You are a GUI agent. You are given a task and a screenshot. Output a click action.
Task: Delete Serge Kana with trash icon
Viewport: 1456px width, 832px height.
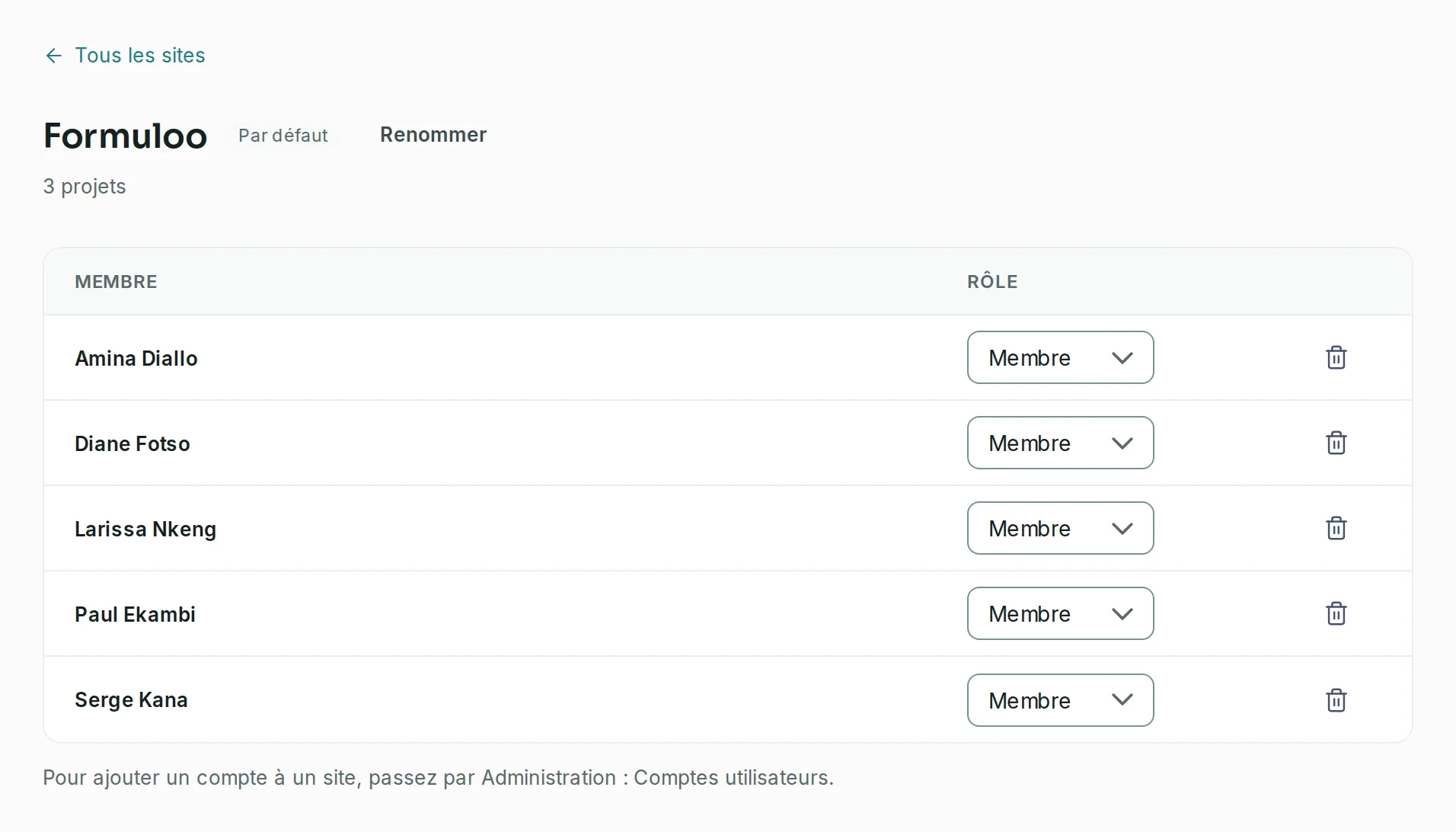(1336, 700)
